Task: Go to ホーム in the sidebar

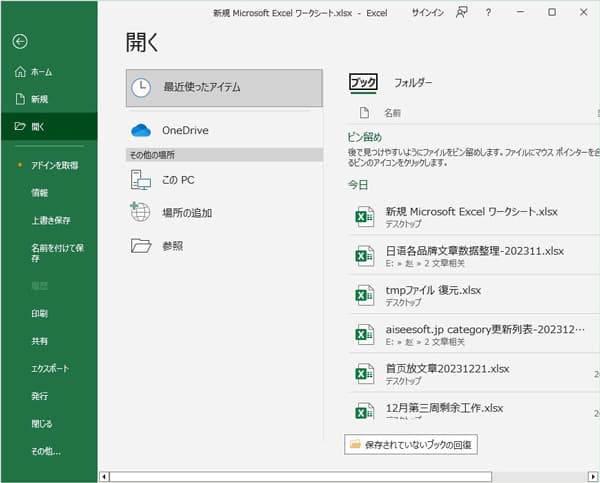Action: 41,72
